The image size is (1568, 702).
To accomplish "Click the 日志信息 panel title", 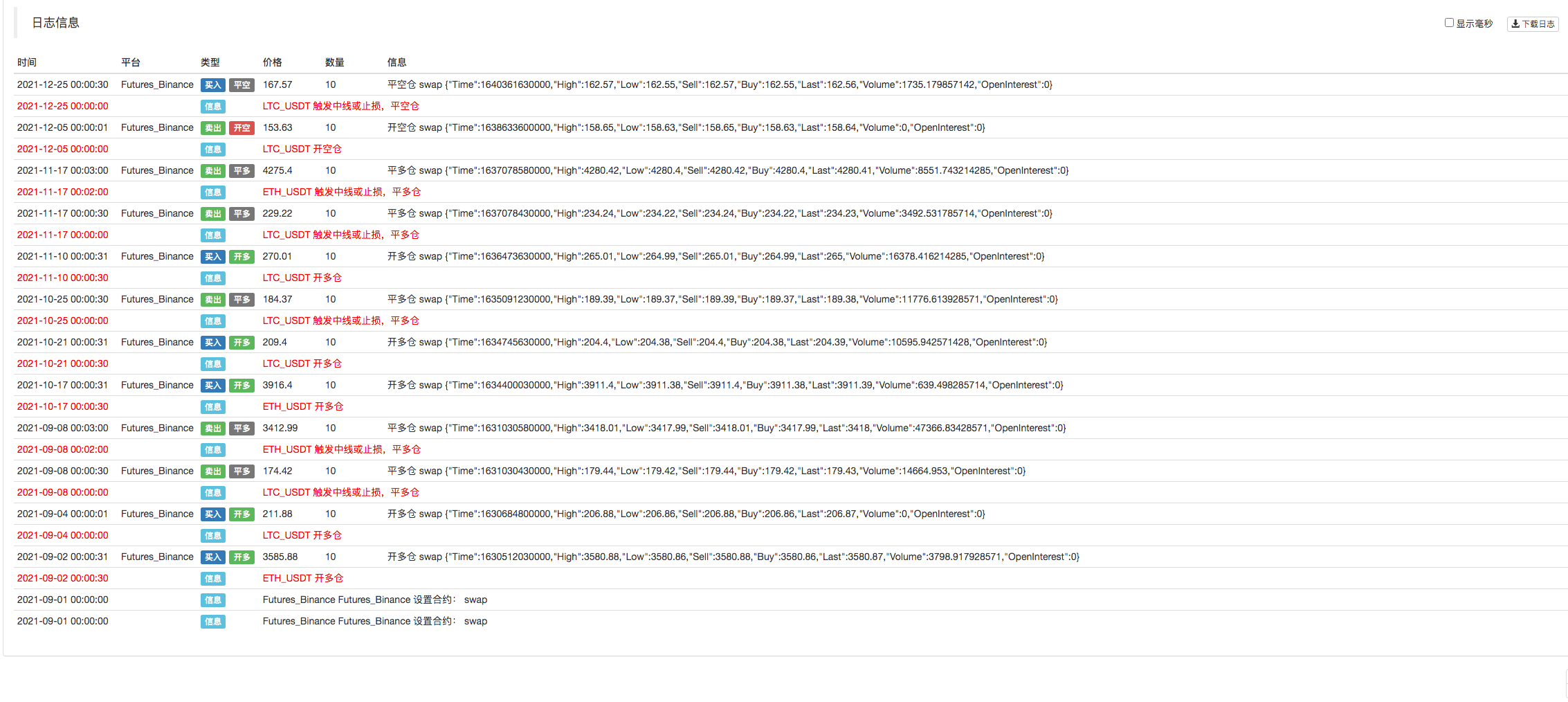I will click(x=55, y=23).
